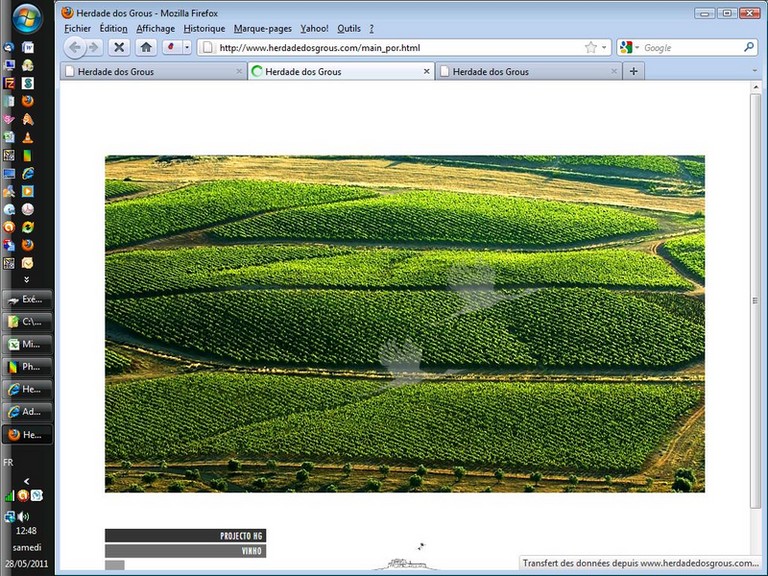Image resolution: width=768 pixels, height=576 pixels.
Task: Click the search magnifier icon
Action: 749,47
